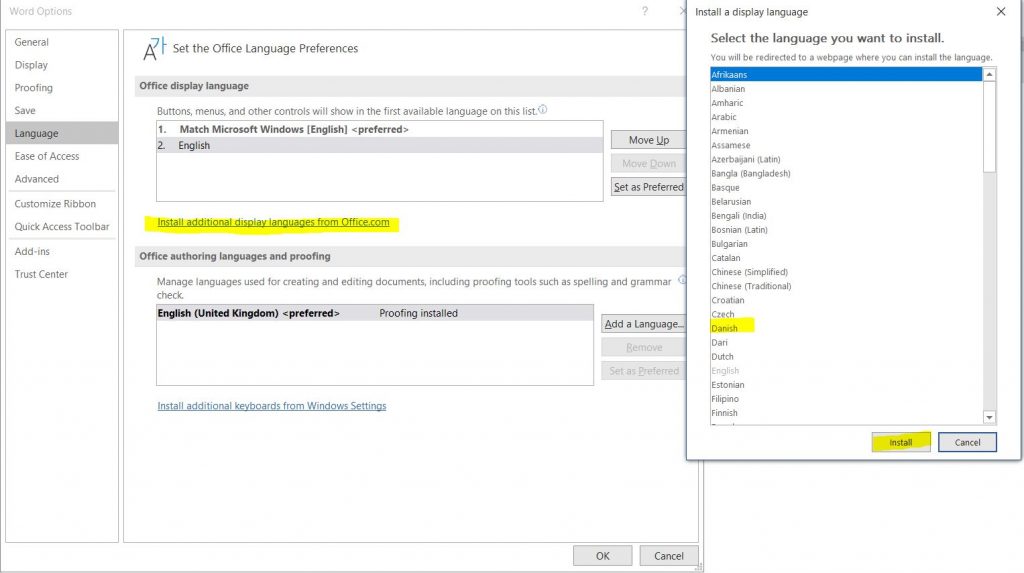Click info icon beside display language description
This screenshot has width=1024, height=573.
click(543, 110)
